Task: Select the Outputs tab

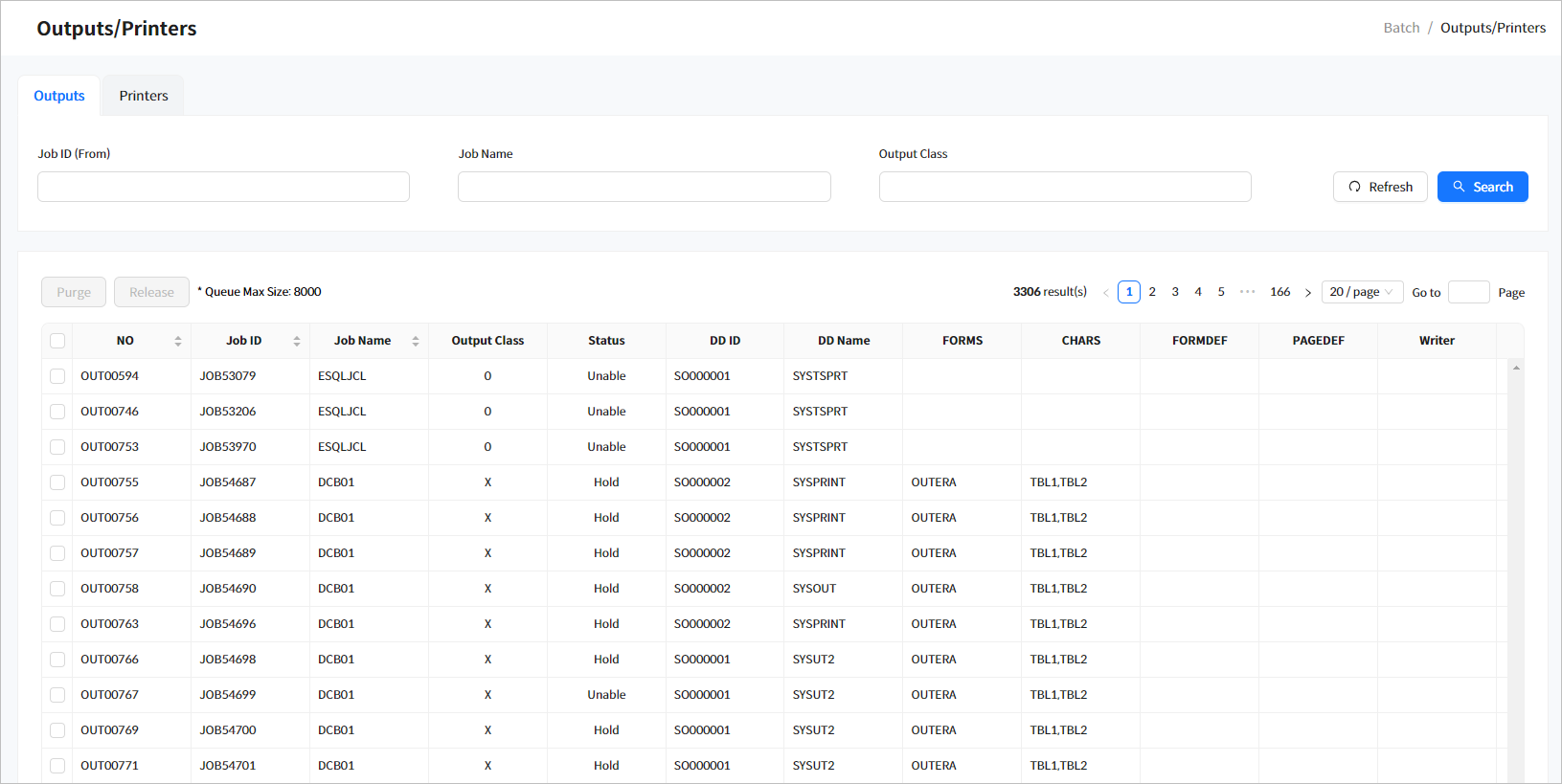Action: (x=59, y=96)
